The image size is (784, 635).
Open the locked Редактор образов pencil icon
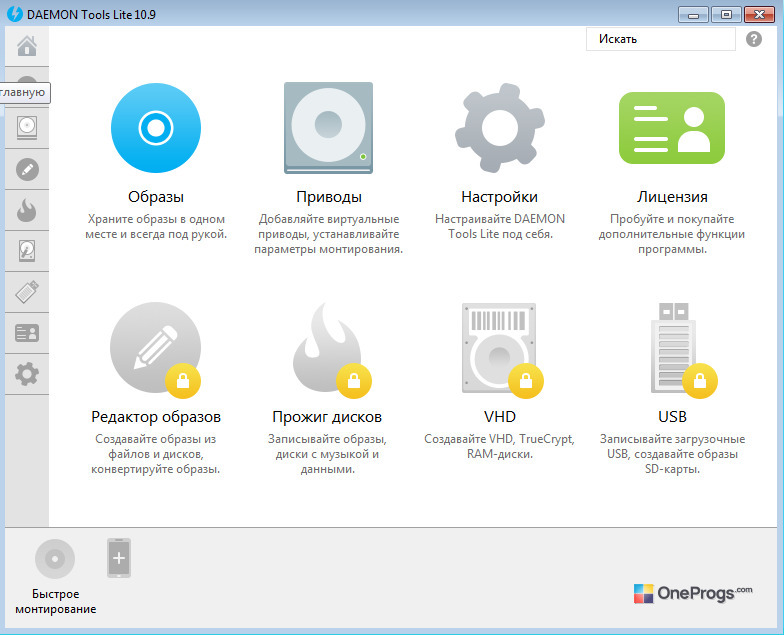156,348
